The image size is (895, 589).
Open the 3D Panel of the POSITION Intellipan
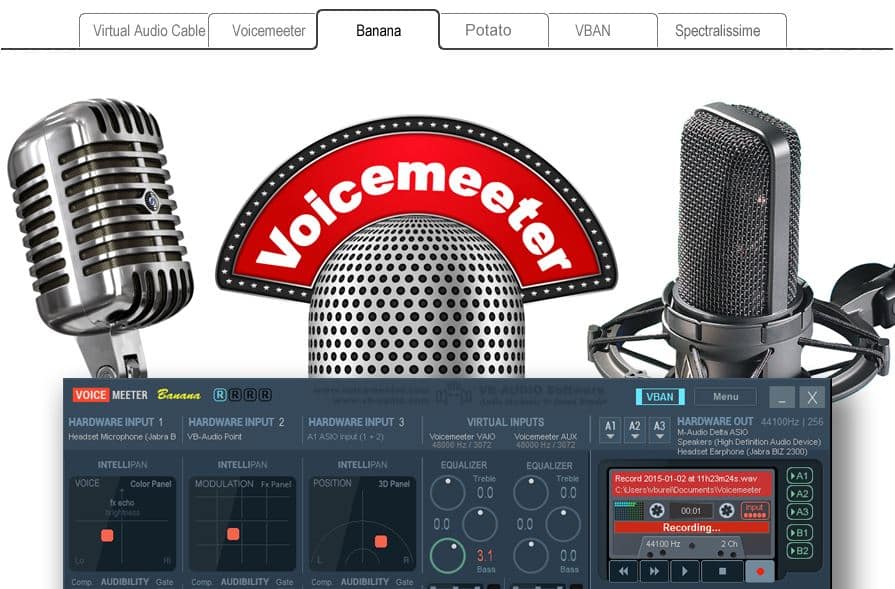(394, 484)
